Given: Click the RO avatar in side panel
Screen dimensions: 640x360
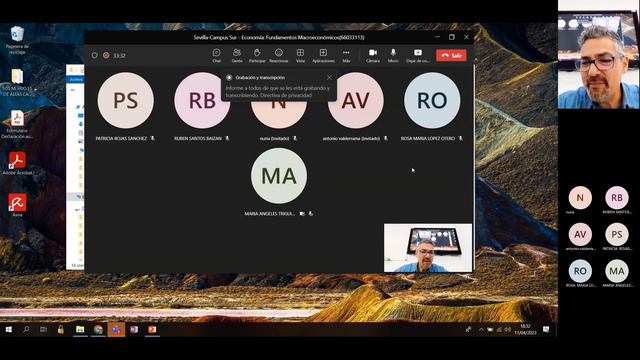Looking at the screenshot, I should tap(580, 271).
